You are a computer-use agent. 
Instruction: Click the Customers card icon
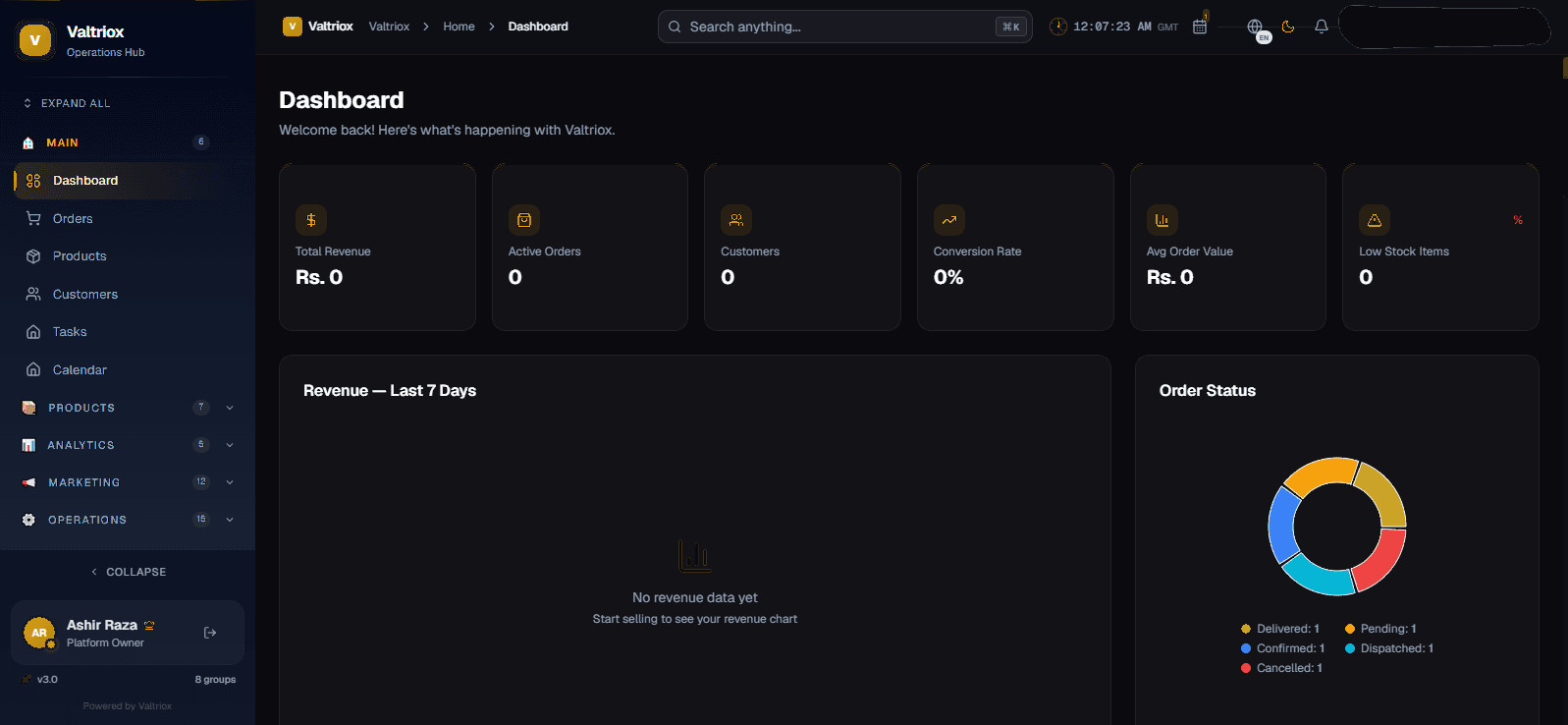point(736,220)
